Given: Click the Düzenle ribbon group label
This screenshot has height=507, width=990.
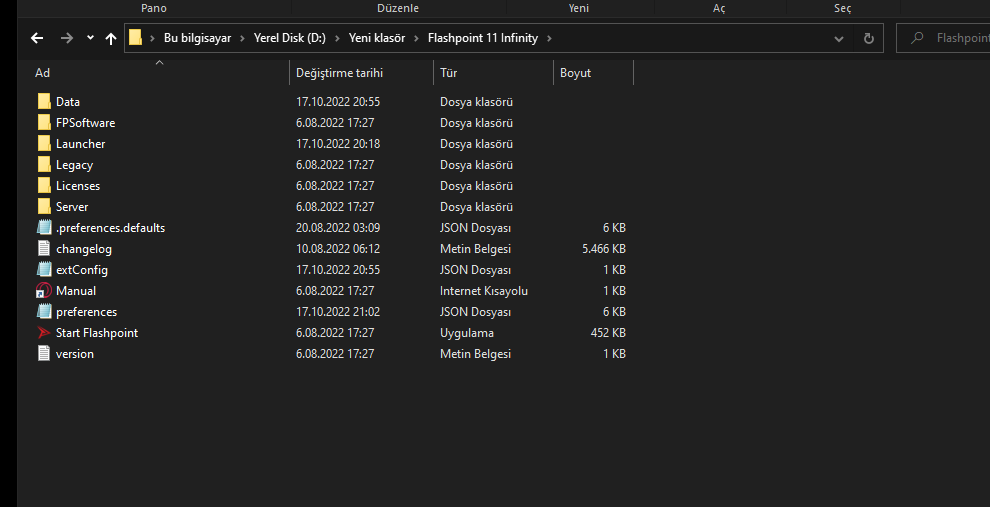Looking at the screenshot, I should 398,8.
